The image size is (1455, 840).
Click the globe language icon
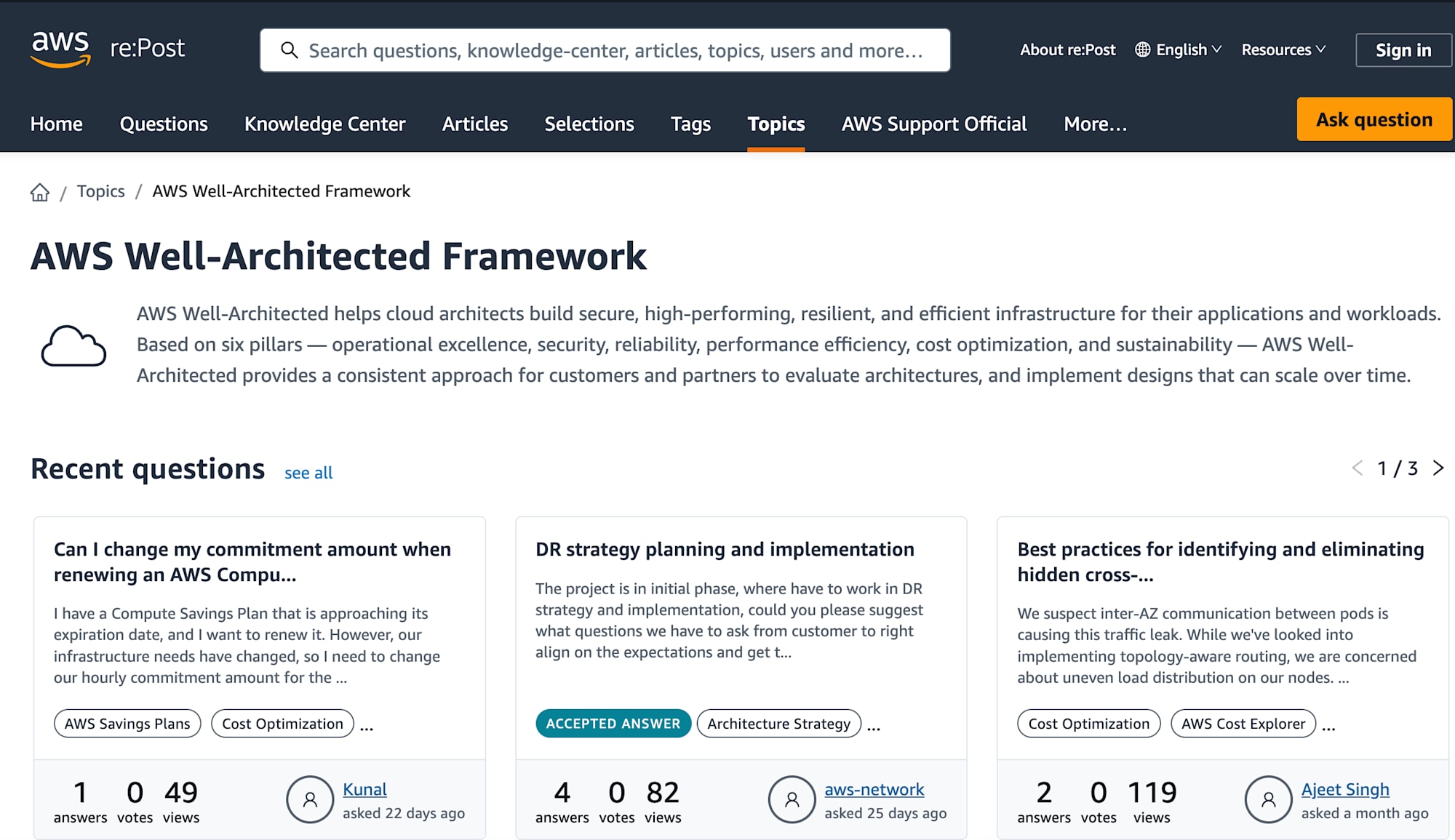pos(1143,49)
